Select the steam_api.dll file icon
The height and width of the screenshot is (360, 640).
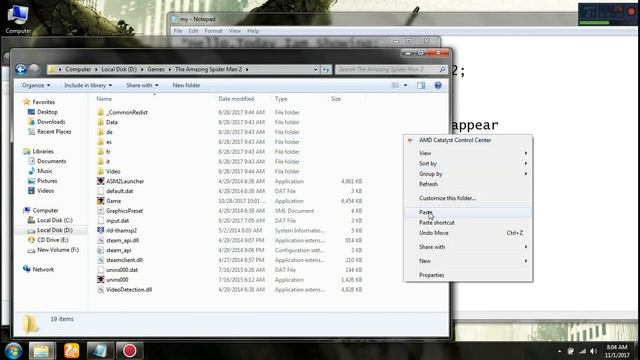(101, 240)
